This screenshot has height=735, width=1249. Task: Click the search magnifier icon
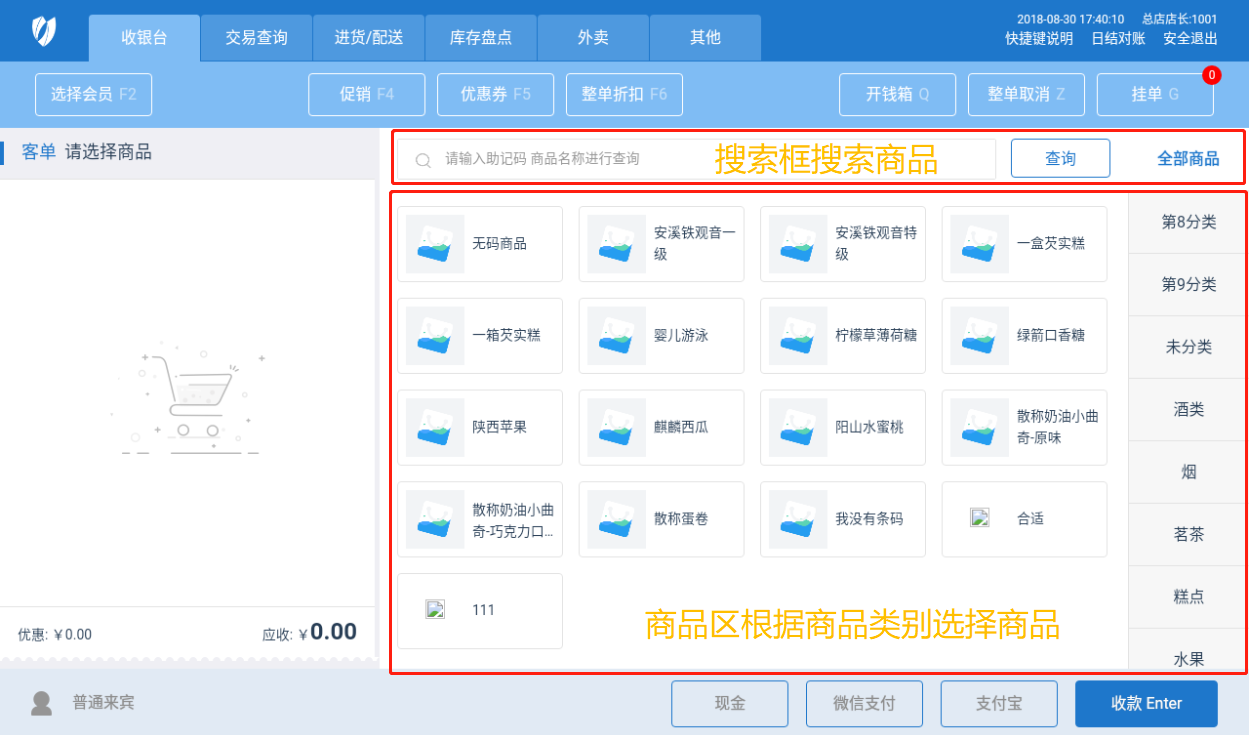coord(423,160)
